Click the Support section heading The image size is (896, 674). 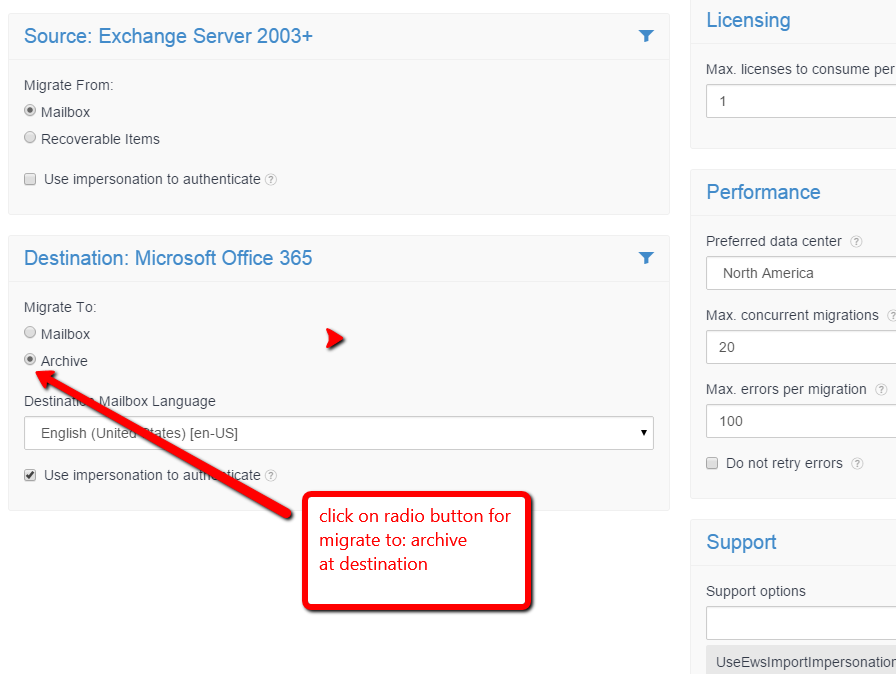point(741,542)
